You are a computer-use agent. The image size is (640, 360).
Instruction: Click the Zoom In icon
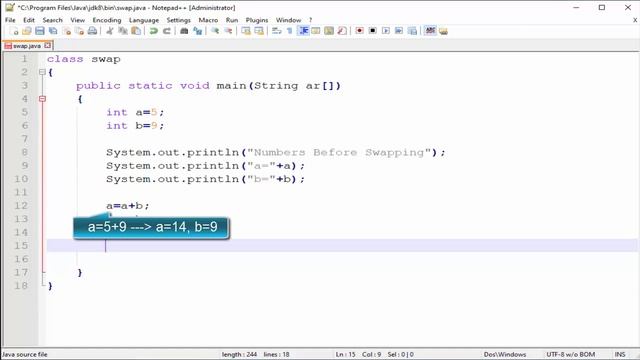[x=215, y=31]
